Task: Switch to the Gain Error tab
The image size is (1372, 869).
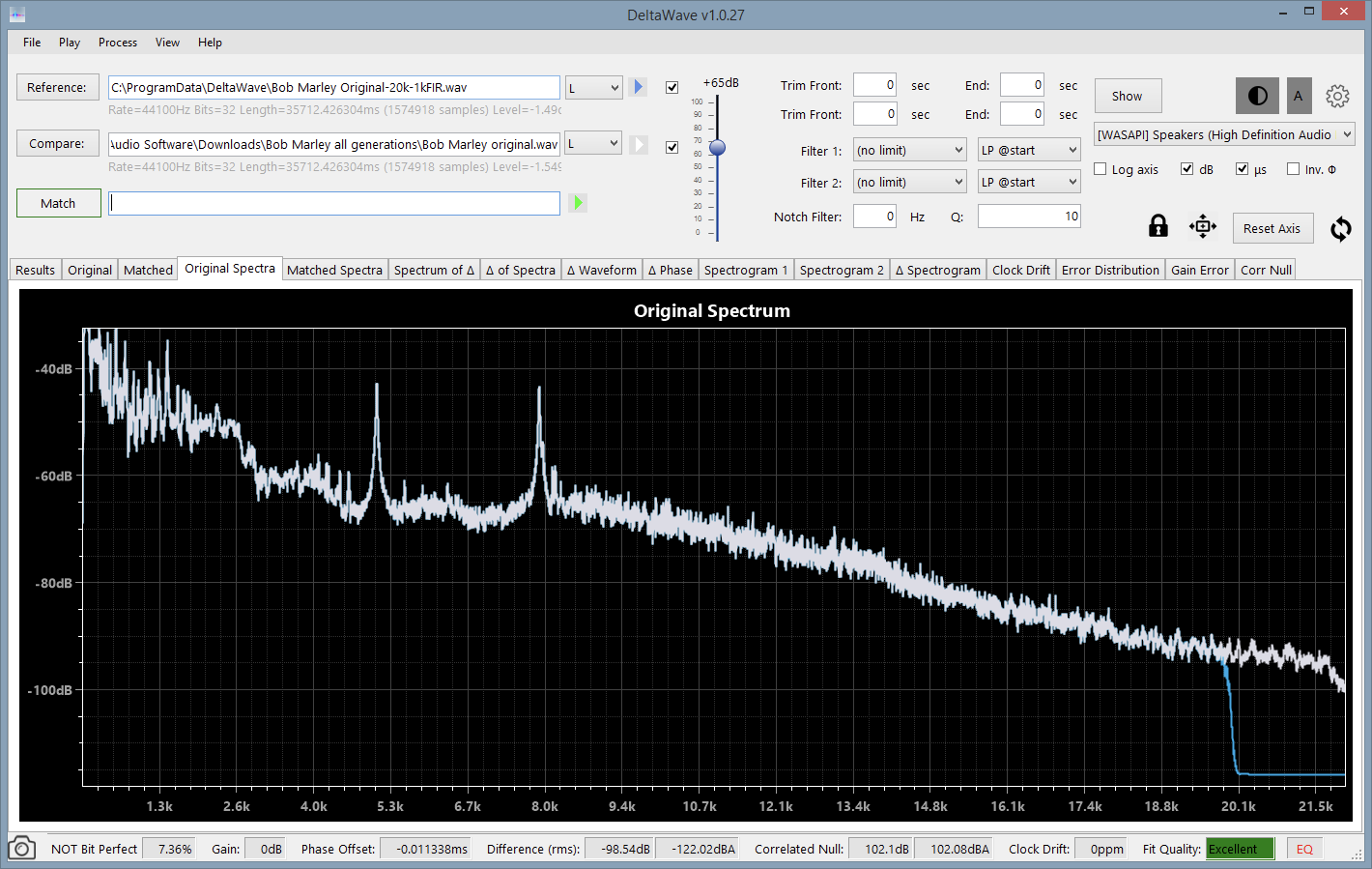Action: [x=1200, y=270]
